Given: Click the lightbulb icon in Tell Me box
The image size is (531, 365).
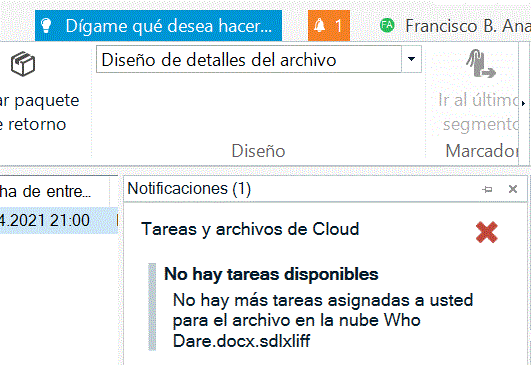Looking at the screenshot, I should pyautogui.click(x=46, y=26).
